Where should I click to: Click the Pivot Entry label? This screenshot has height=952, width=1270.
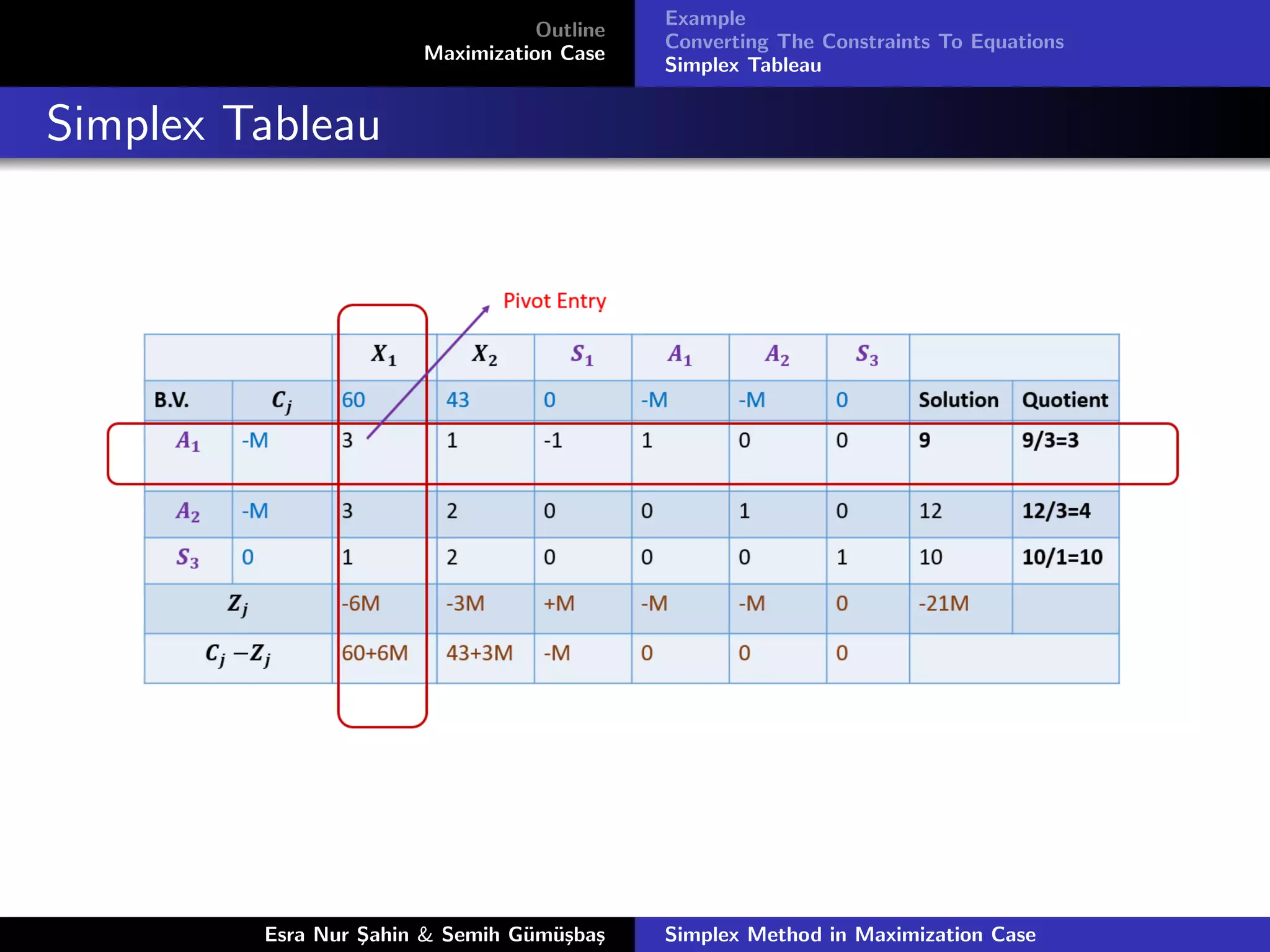pos(554,301)
